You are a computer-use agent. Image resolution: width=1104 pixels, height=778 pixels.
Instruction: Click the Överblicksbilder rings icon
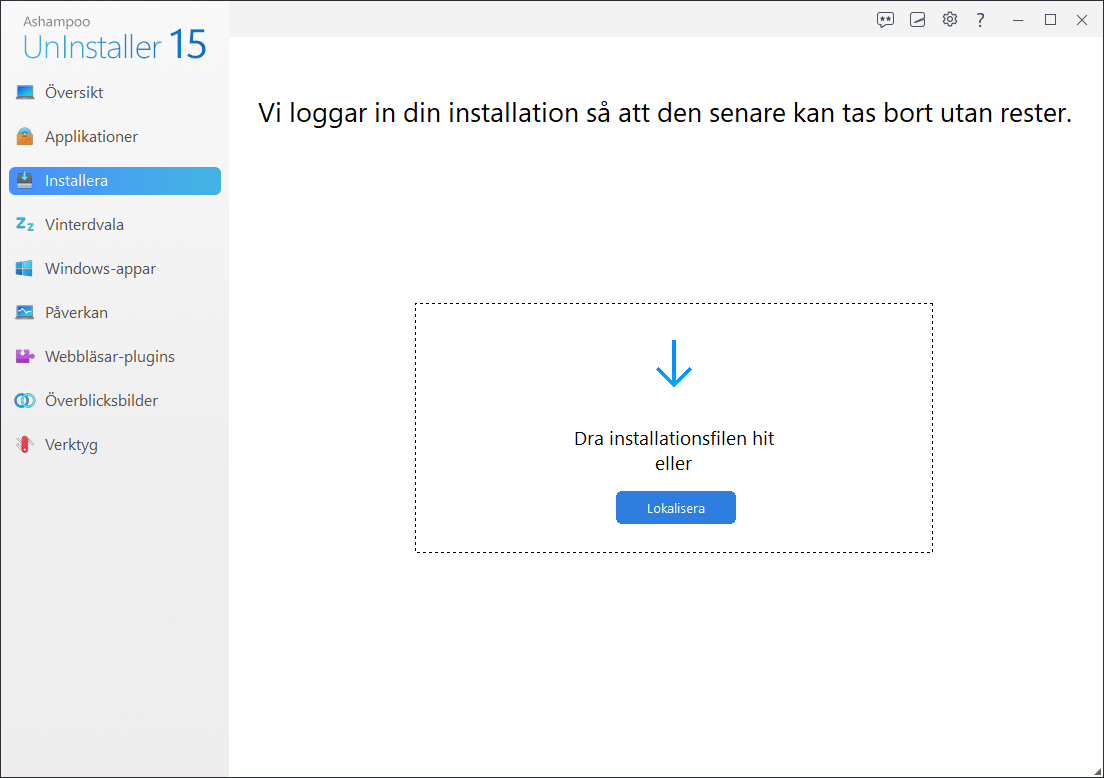click(x=25, y=401)
